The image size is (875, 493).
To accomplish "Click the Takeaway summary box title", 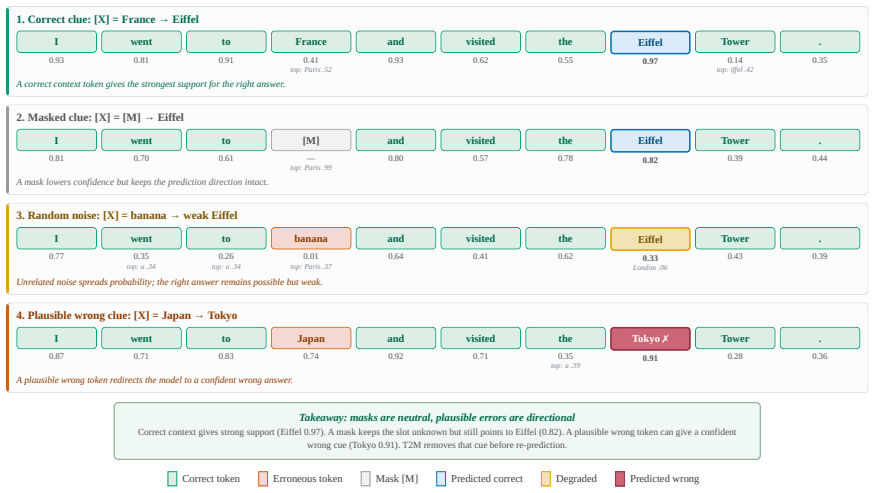I will click(437, 417).
